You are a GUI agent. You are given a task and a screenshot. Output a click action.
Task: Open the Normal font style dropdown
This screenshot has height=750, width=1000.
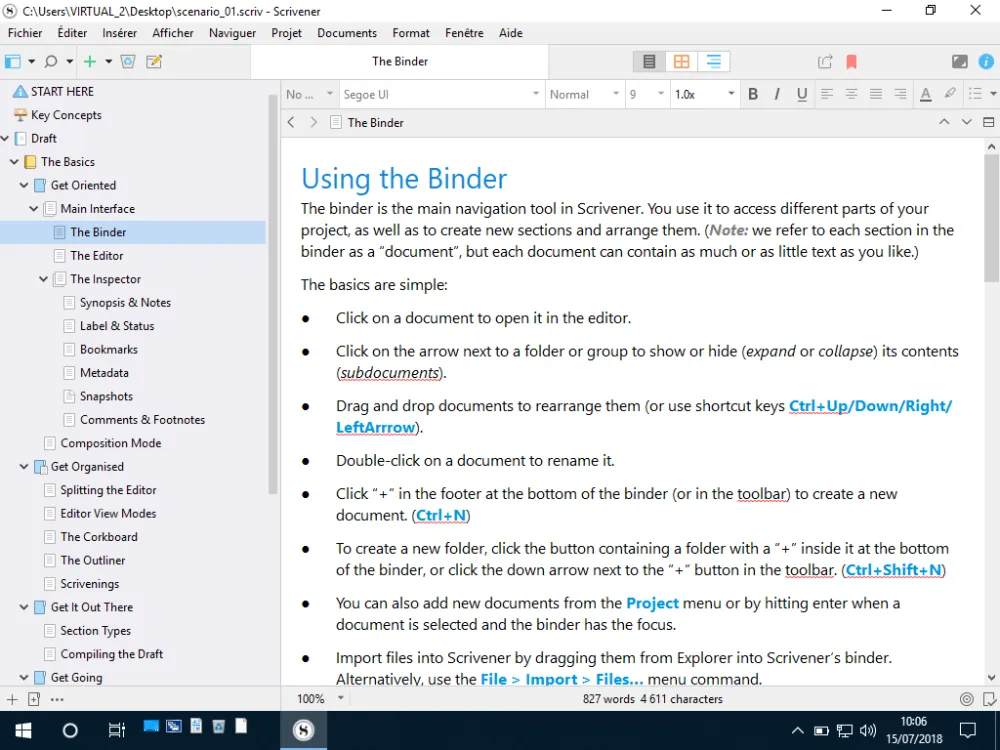584,94
